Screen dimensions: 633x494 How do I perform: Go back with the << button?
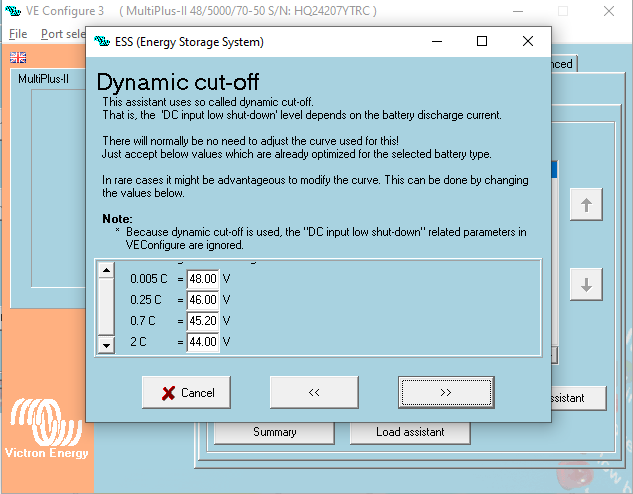[x=314, y=393]
